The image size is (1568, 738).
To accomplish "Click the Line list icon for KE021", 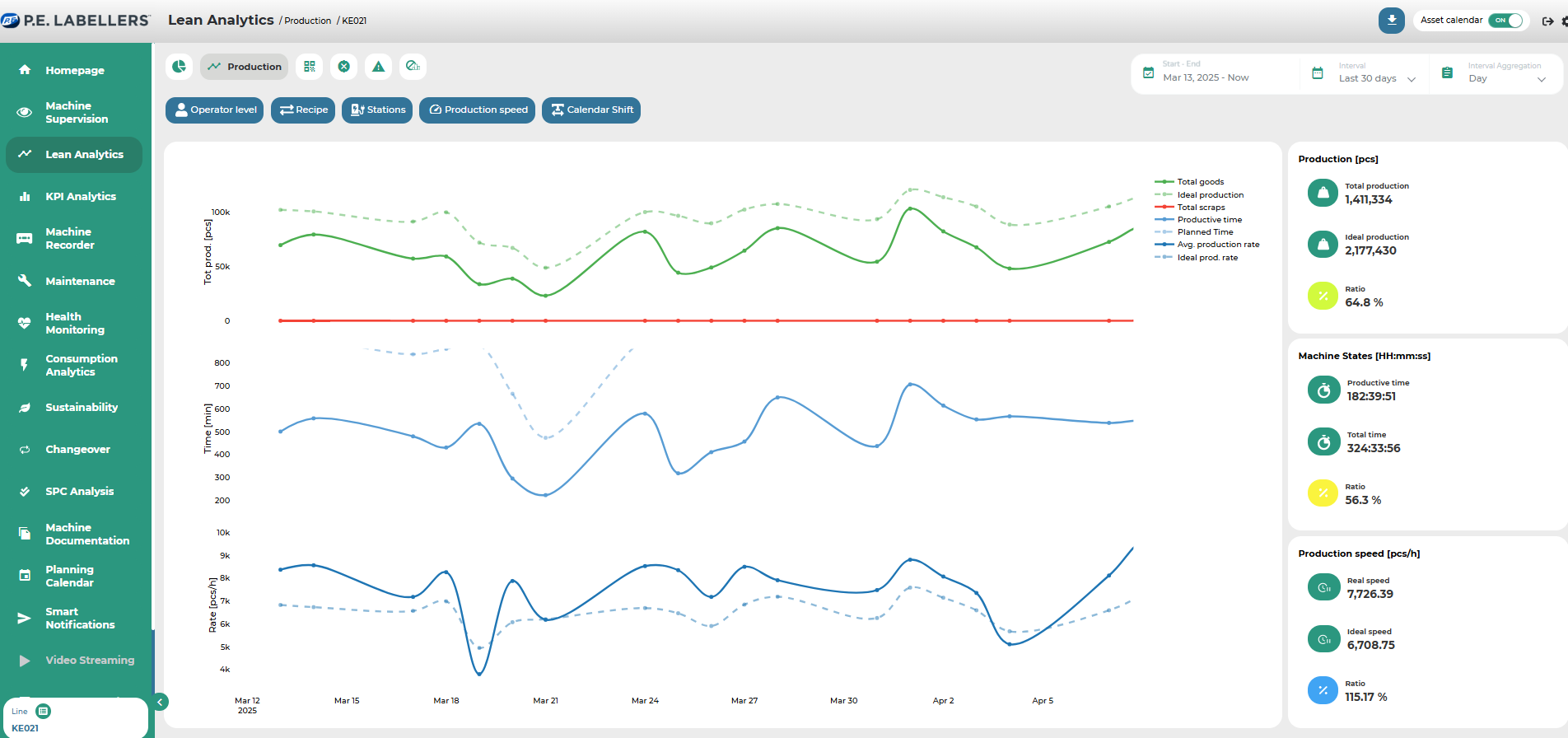I will pyautogui.click(x=44, y=711).
